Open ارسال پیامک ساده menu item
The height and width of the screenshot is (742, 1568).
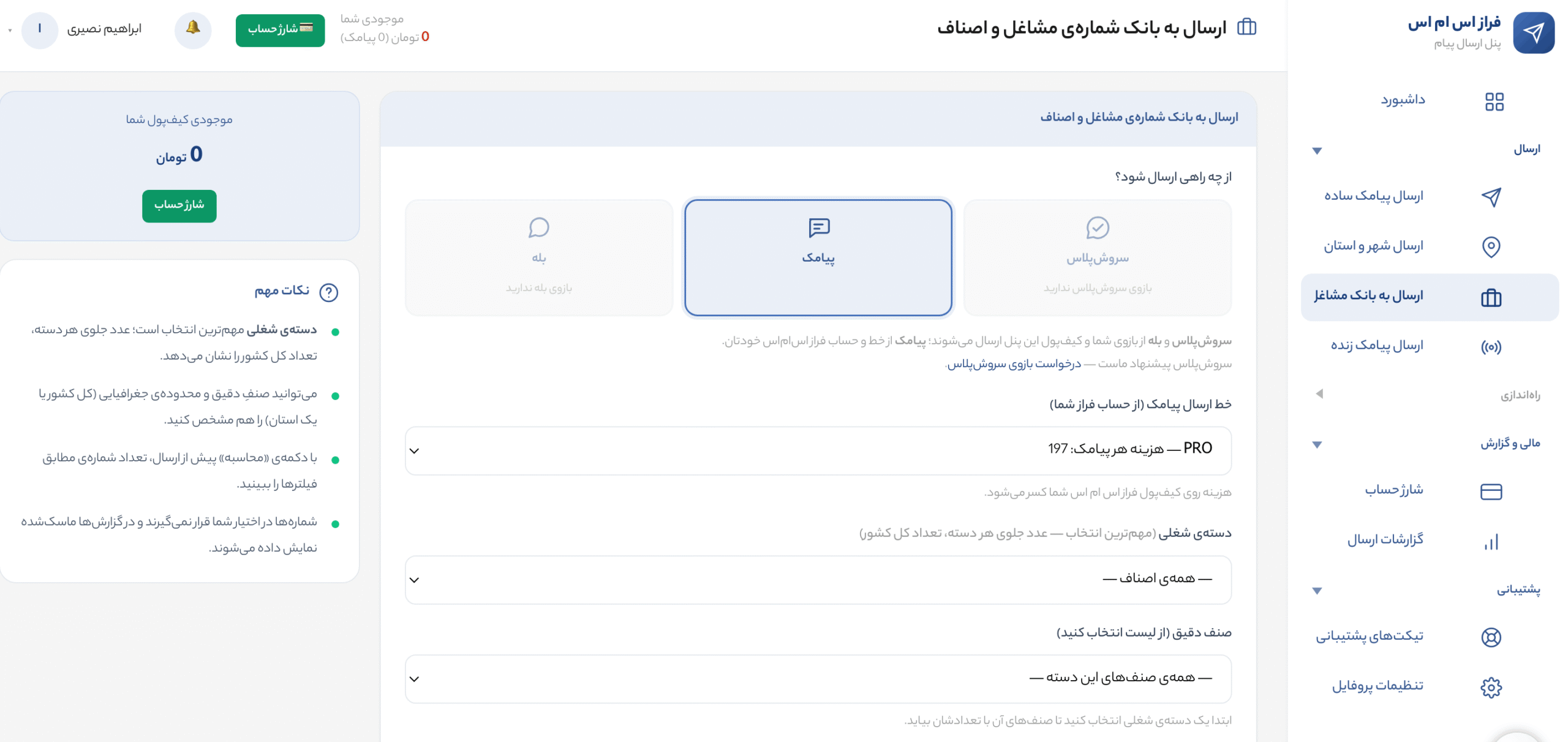point(1373,195)
